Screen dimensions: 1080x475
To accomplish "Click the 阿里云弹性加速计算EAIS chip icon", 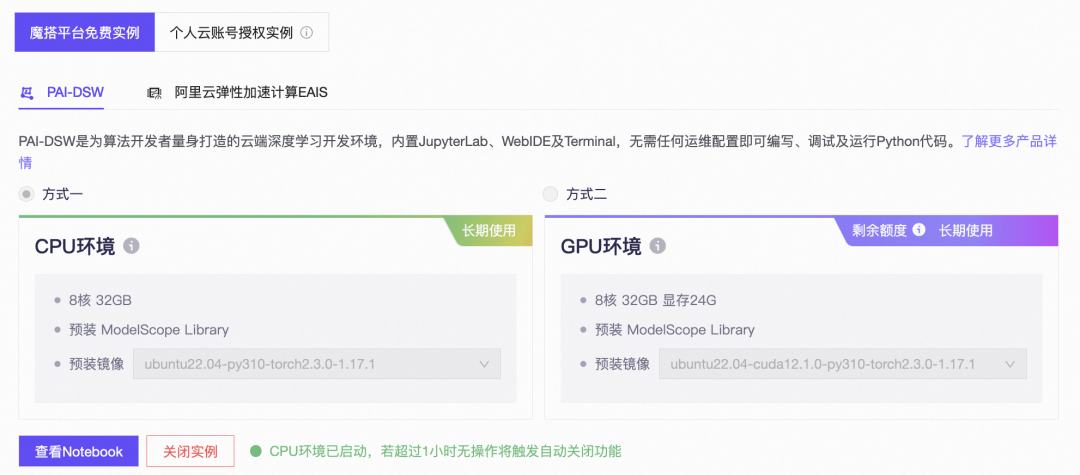I will [x=154, y=92].
